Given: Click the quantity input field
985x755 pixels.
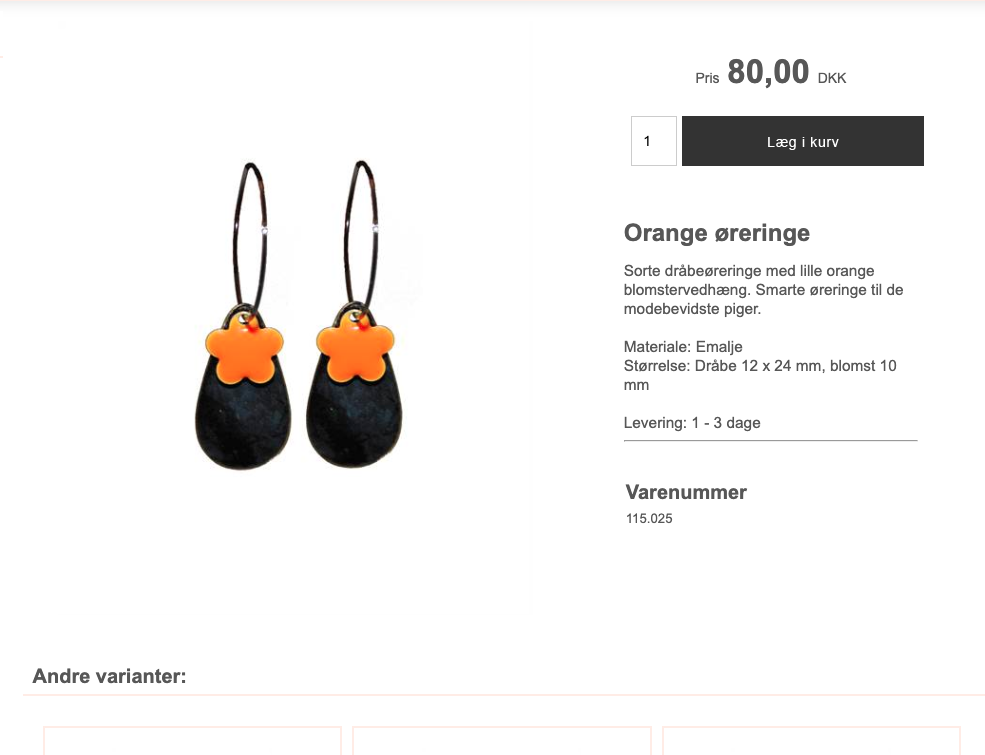Looking at the screenshot, I should pyautogui.click(x=653, y=141).
